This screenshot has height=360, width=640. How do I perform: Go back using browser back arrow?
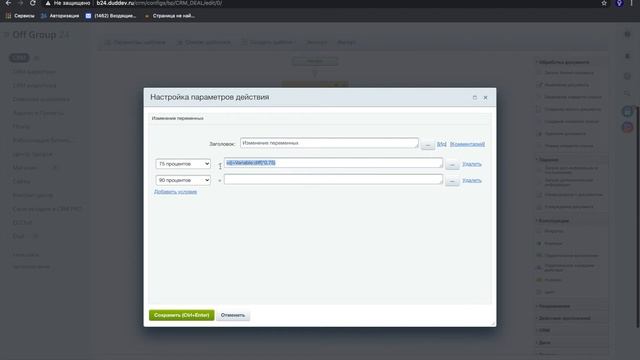pyautogui.click(x=8, y=3)
